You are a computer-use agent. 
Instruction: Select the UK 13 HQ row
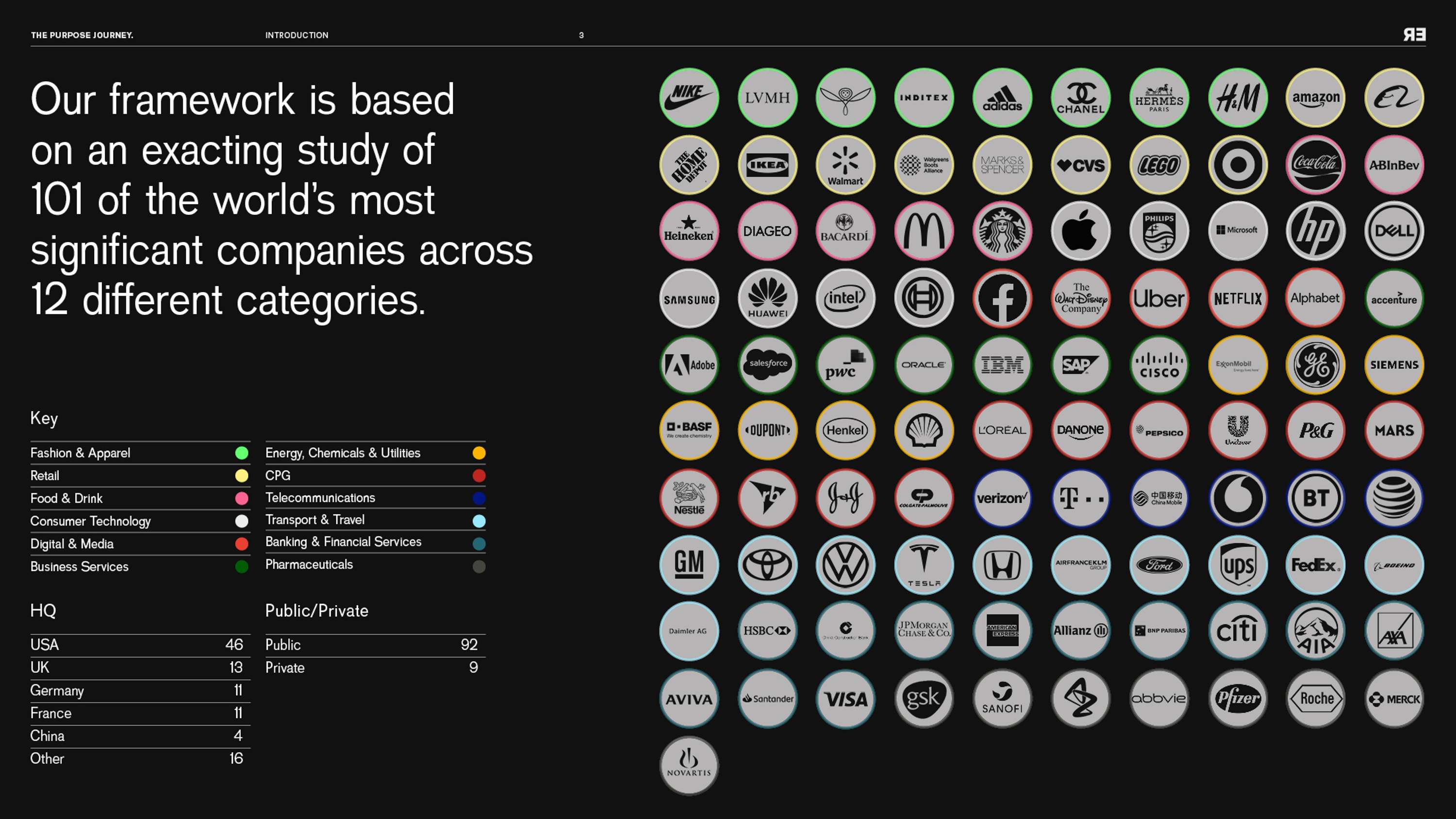[140, 668]
